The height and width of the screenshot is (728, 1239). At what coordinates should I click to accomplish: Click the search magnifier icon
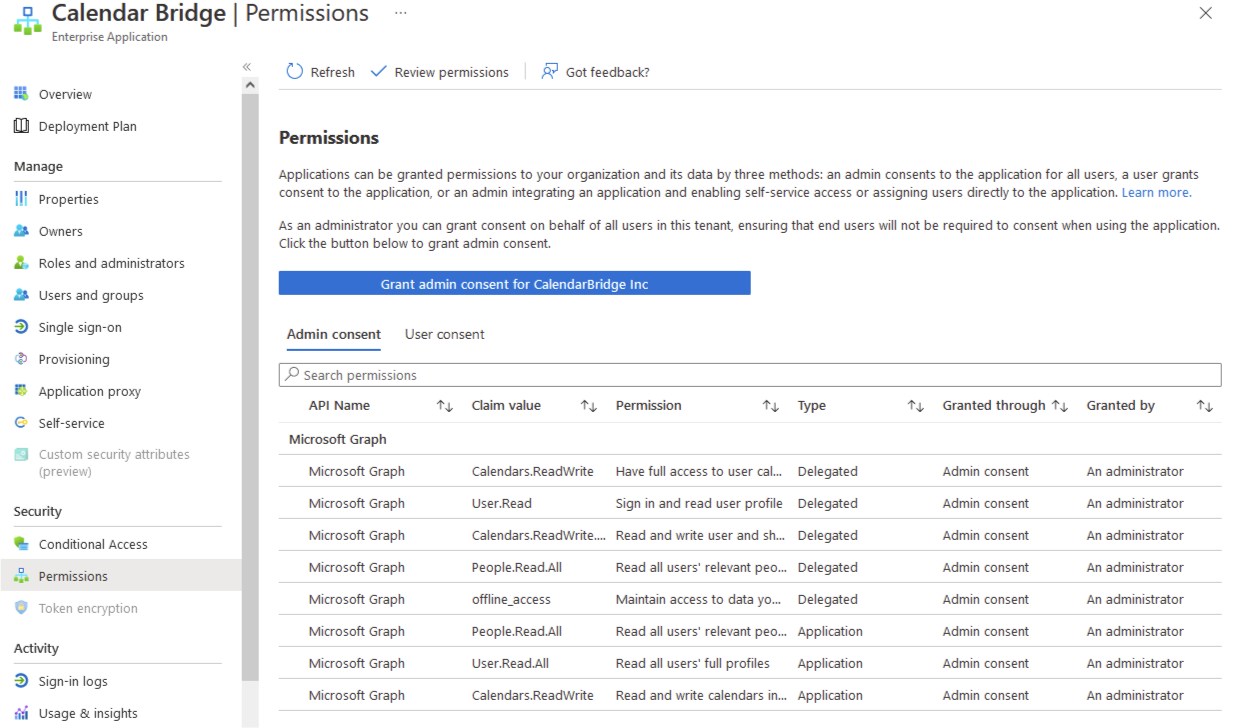click(292, 375)
